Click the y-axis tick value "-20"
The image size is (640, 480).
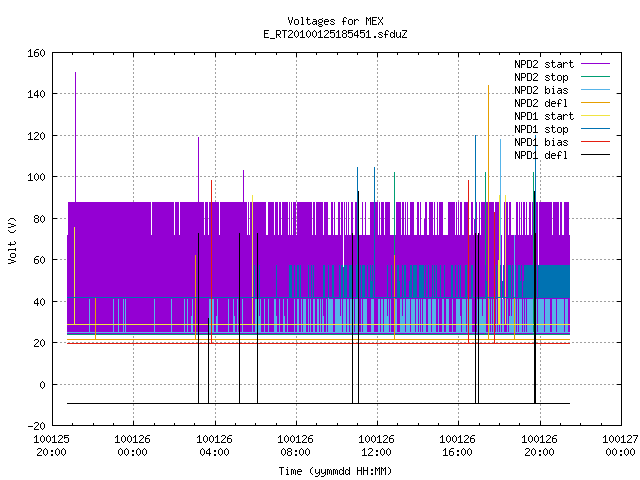[x=36, y=426]
